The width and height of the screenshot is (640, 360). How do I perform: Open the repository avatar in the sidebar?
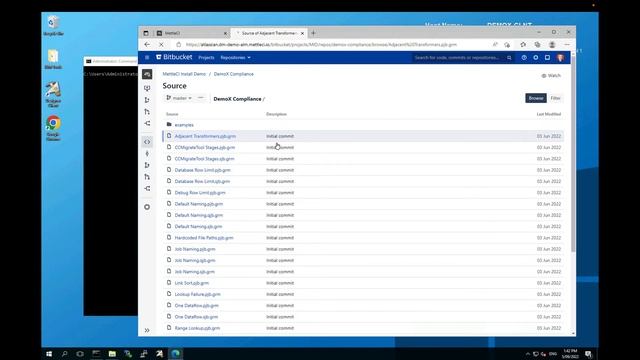click(147, 74)
